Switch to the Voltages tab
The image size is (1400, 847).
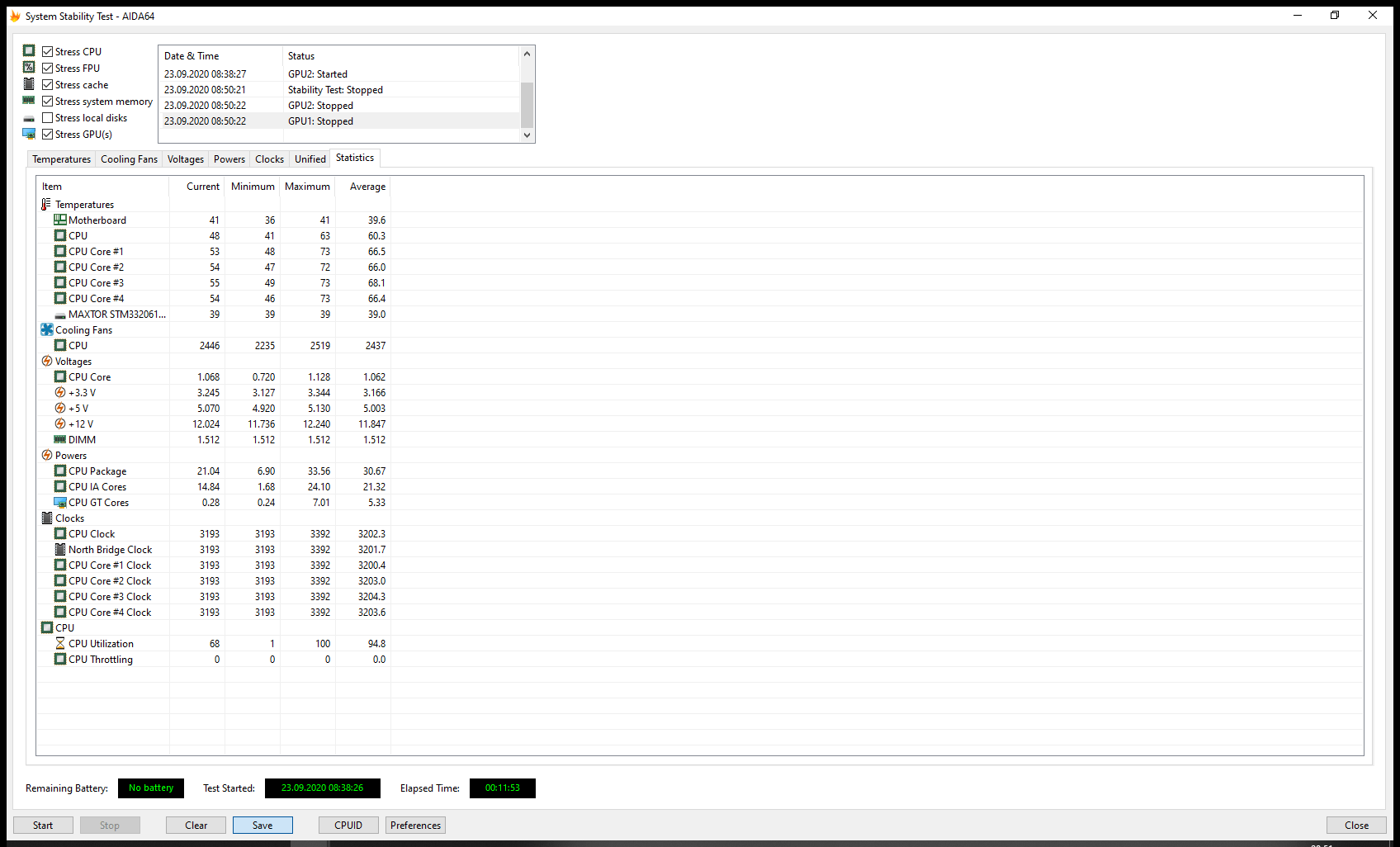coord(186,159)
